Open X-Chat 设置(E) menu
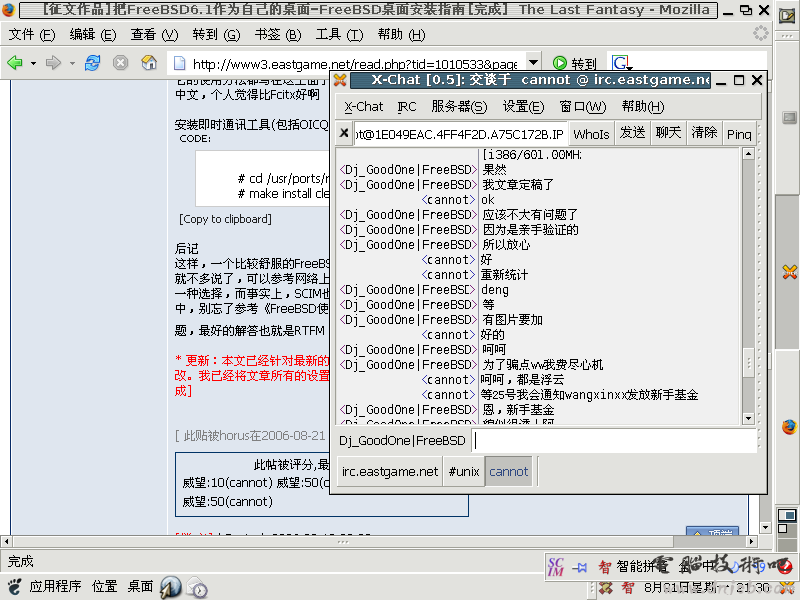800x600 pixels. pos(523,106)
